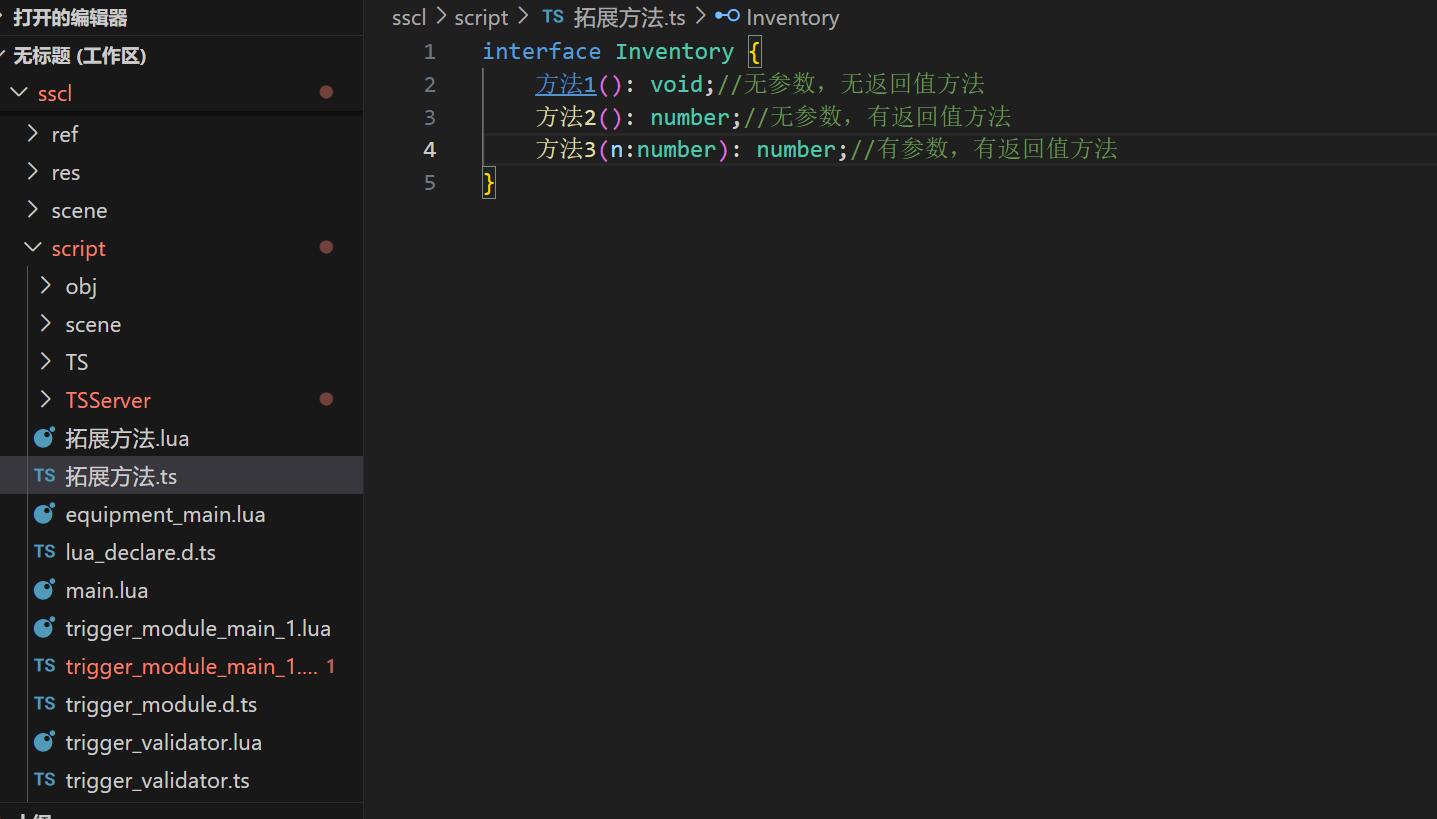Open trigger_module_main_1.lua file

point(181,628)
